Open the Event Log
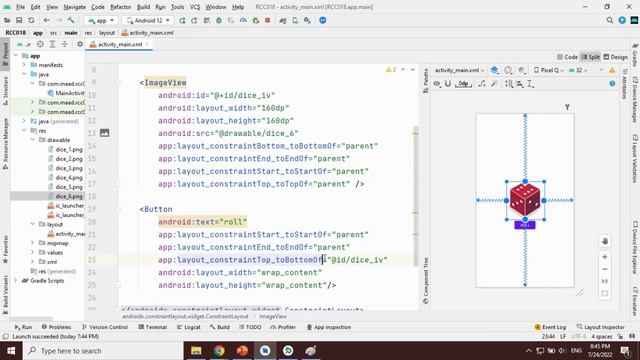Viewport: 640px width, 360px height. (x=550, y=327)
